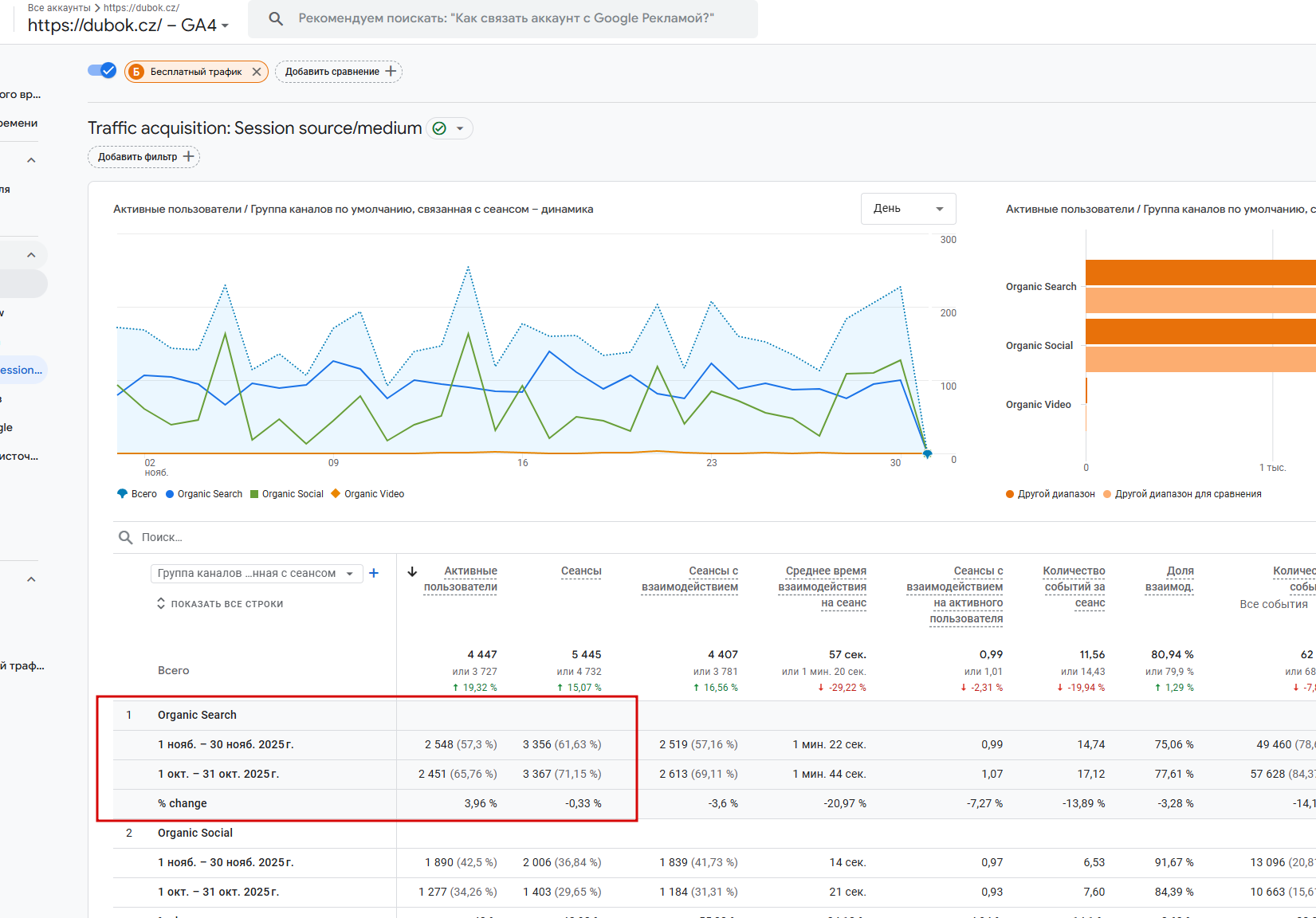Viewport: 1316px width, 918px height.
Task: Toggle Organic Social series in chart legend
Action: coord(287,494)
